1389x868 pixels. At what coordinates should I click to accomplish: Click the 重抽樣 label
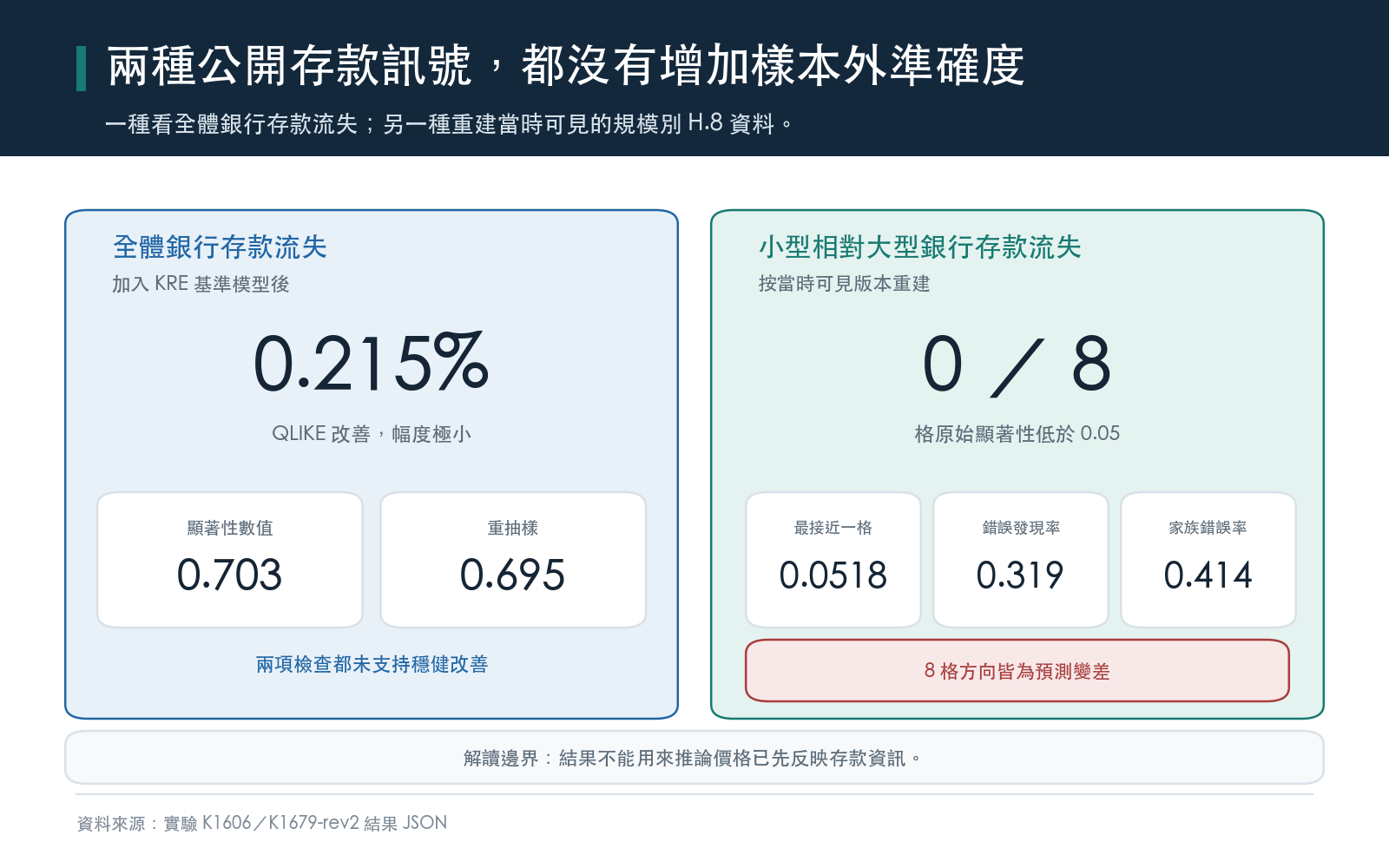pyautogui.click(x=513, y=528)
